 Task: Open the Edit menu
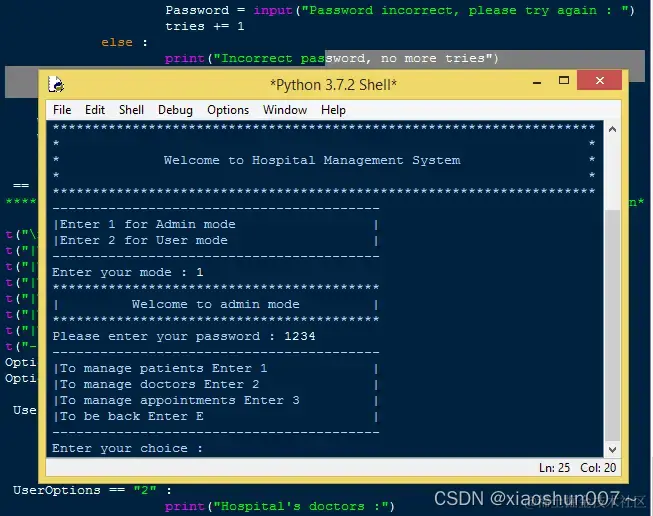(x=95, y=110)
